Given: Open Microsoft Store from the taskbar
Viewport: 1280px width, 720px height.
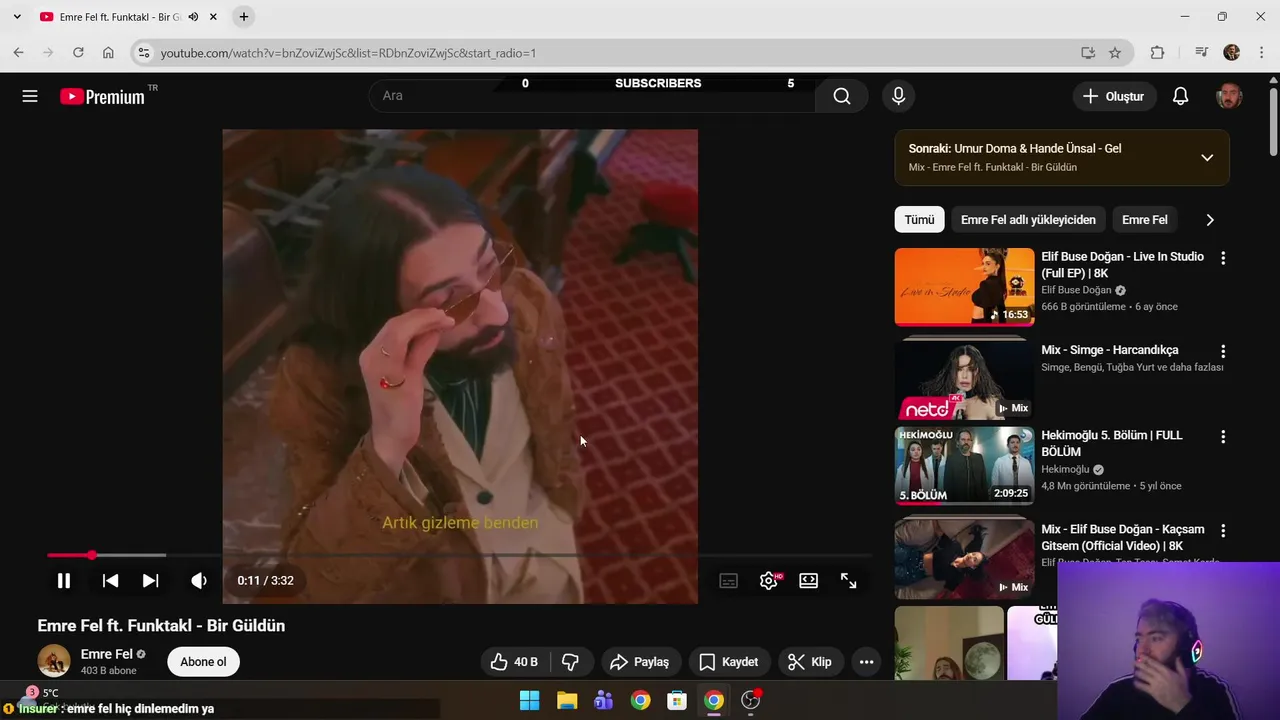Looking at the screenshot, I should pyautogui.click(x=677, y=701).
